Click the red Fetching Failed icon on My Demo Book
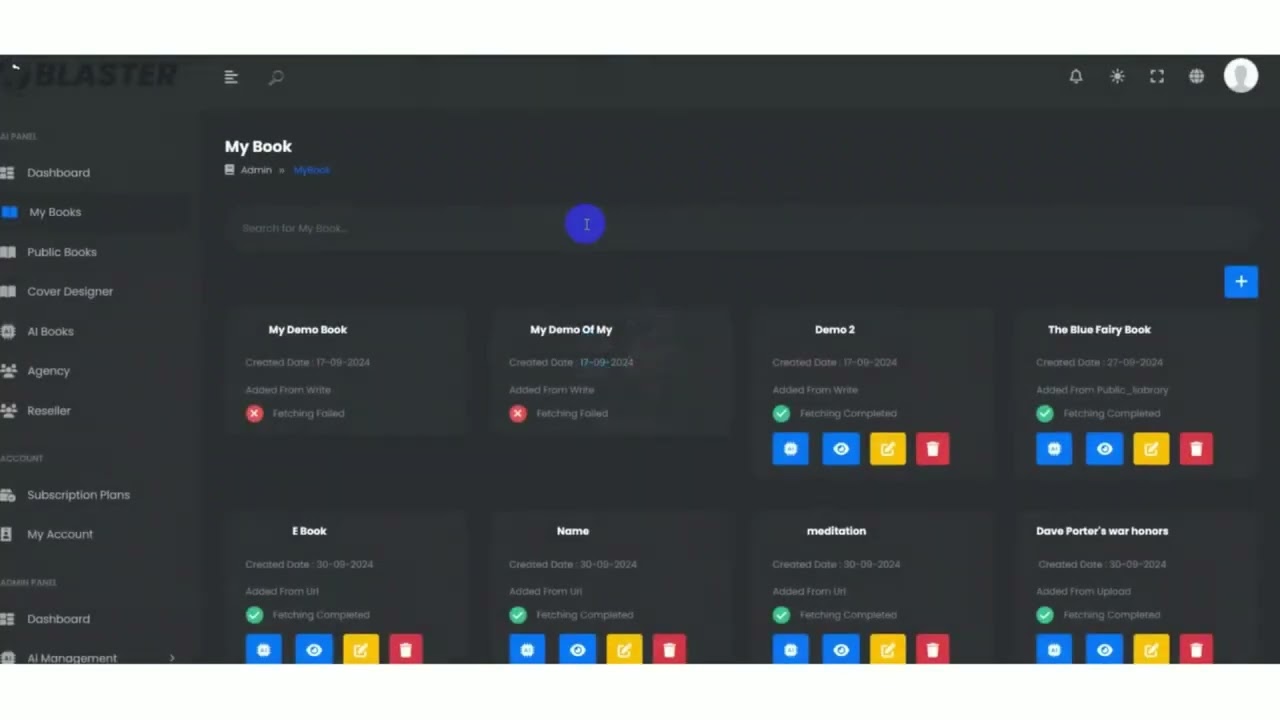 click(x=254, y=413)
